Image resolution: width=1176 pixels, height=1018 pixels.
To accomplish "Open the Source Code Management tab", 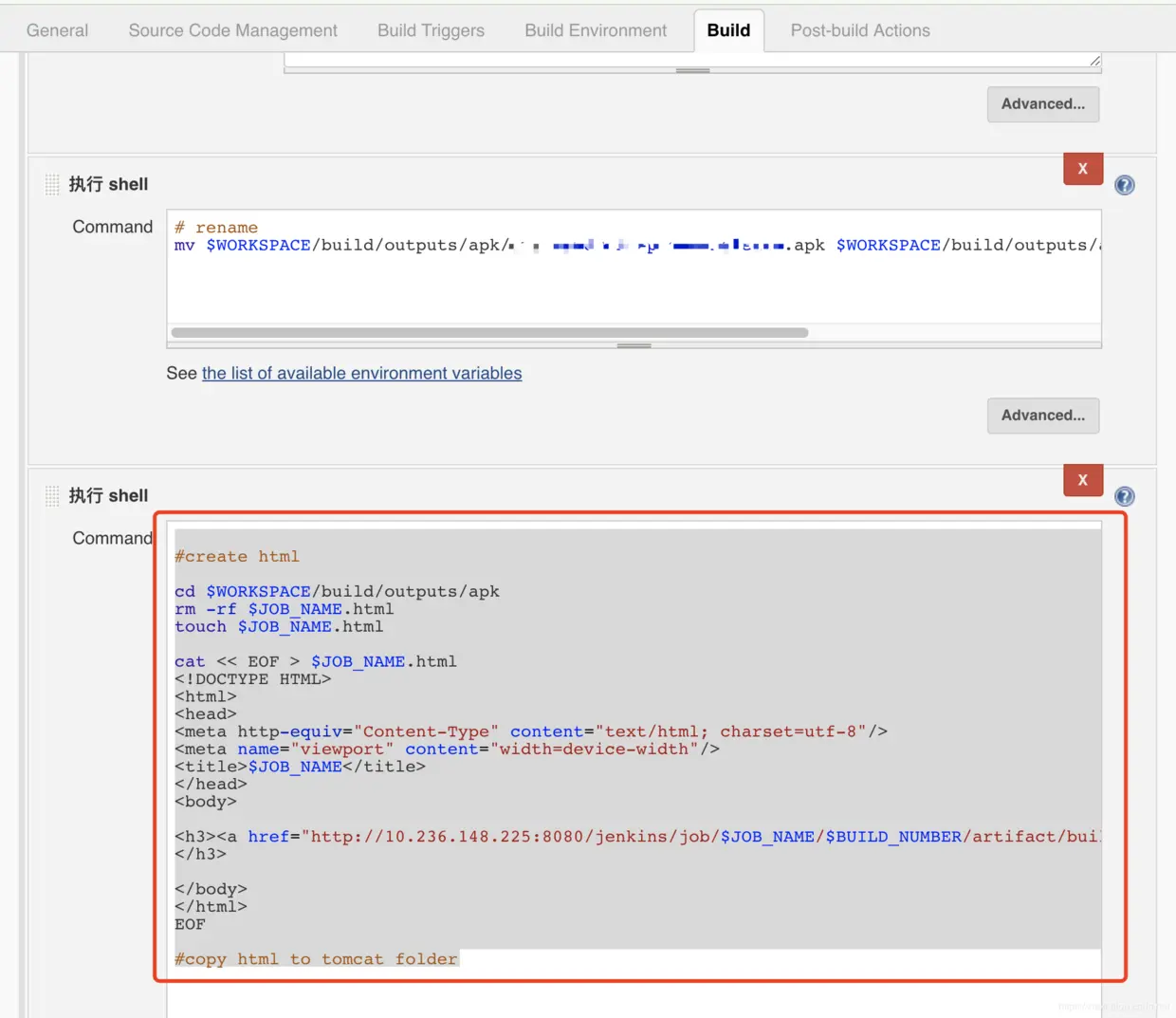I will coord(232,30).
